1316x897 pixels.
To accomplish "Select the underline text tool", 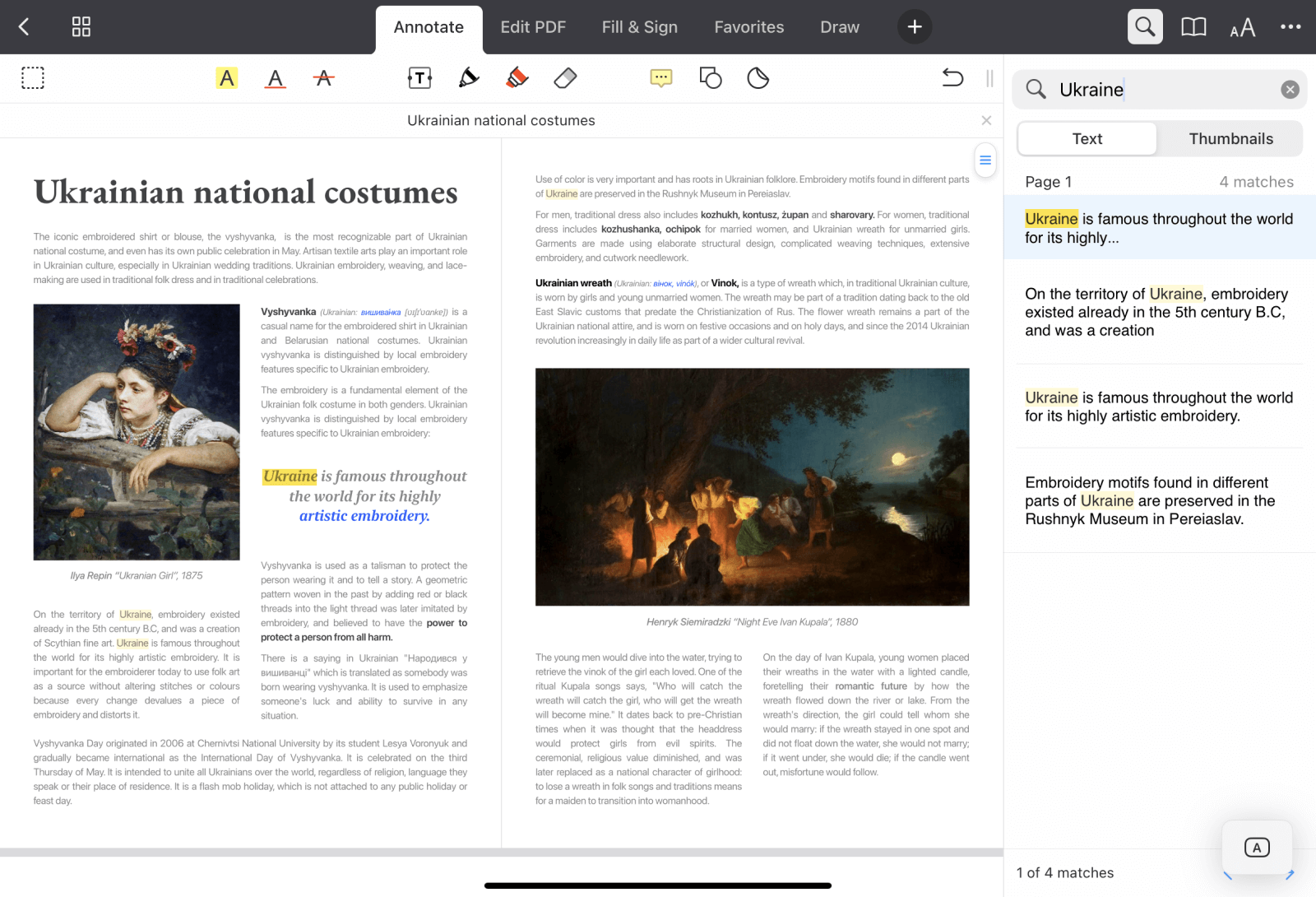I will tap(276, 78).
